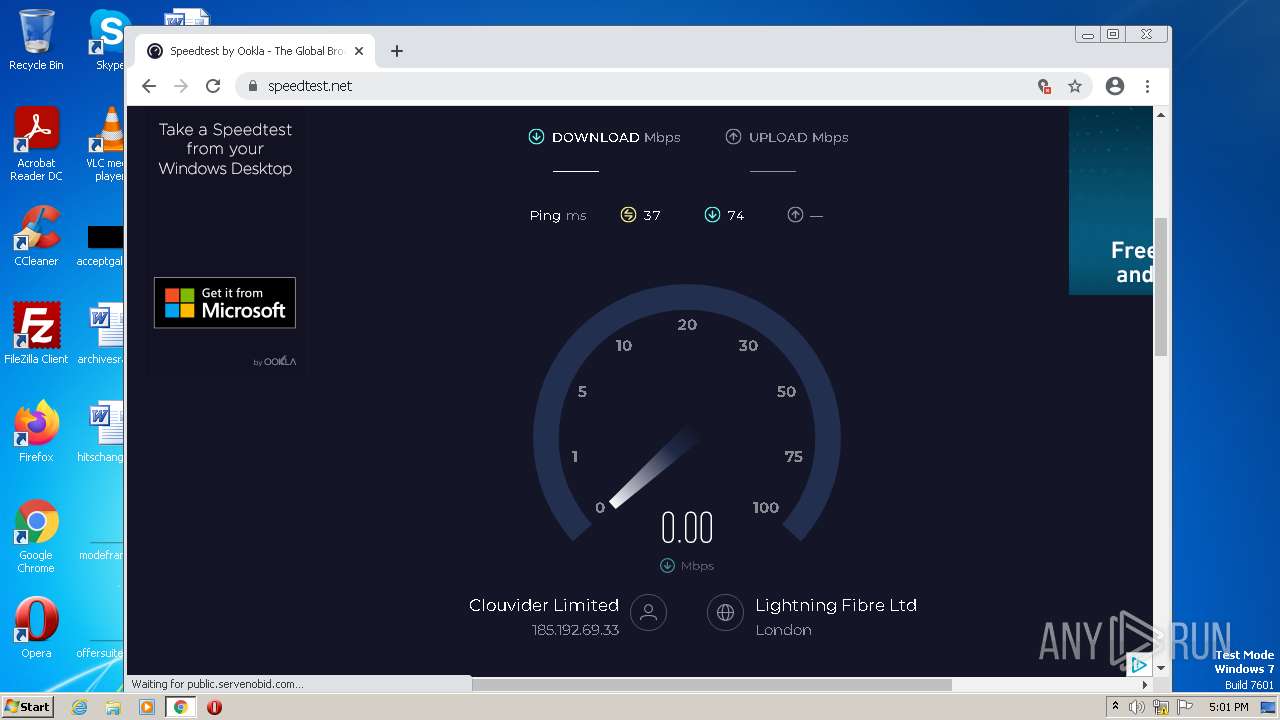Click the 0.00 speed readout
The width and height of the screenshot is (1280, 720).
687,528
